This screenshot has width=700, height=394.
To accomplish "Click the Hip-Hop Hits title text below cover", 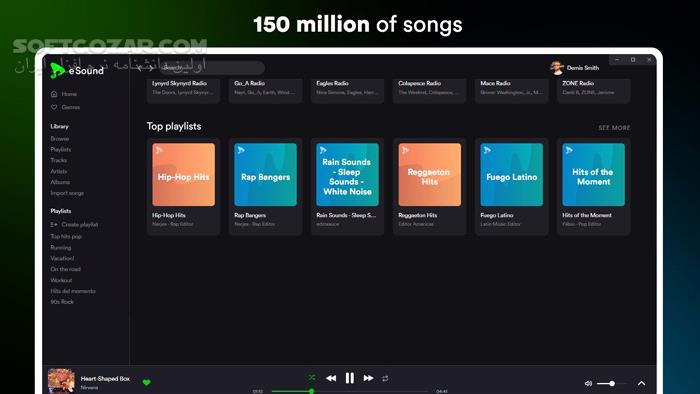I will coord(169,215).
